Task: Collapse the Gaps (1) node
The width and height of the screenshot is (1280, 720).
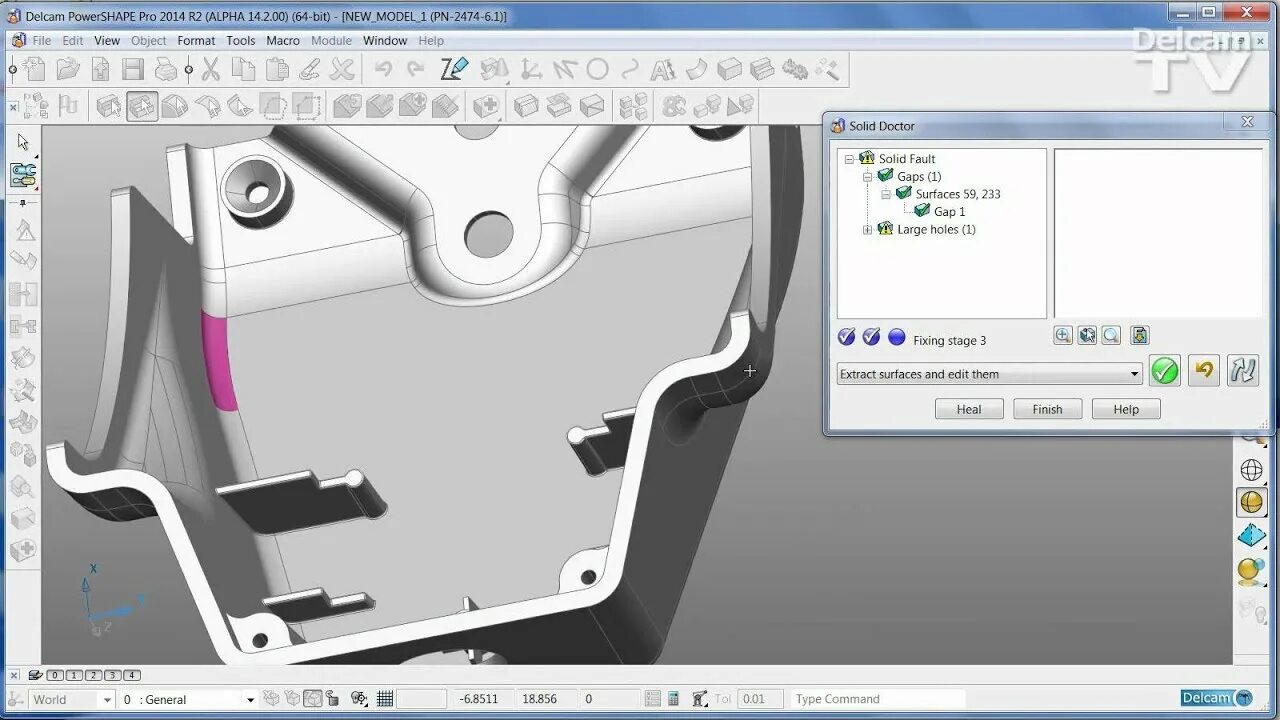Action: 868,176
